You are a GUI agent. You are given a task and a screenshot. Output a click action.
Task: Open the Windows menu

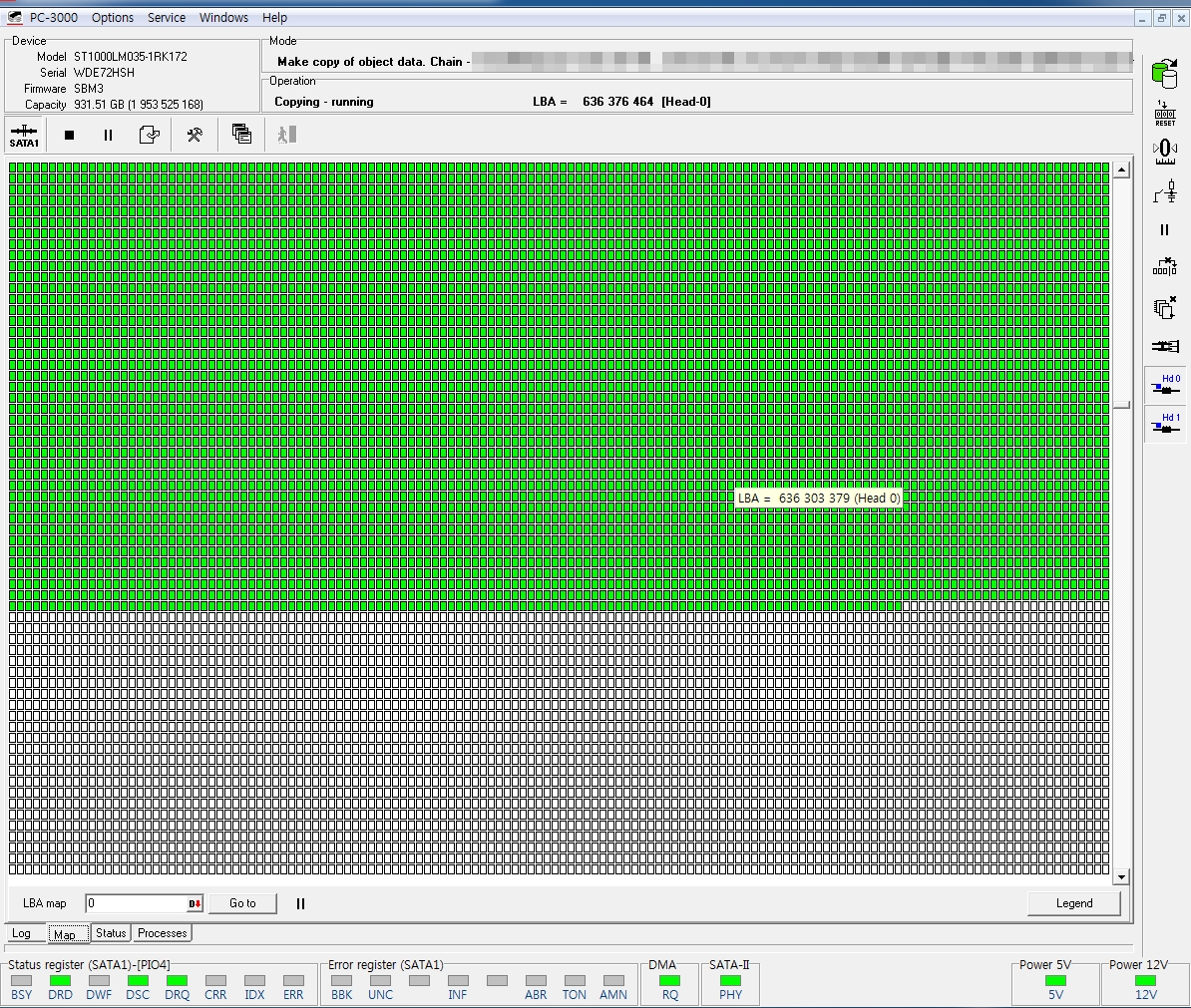(x=223, y=18)
